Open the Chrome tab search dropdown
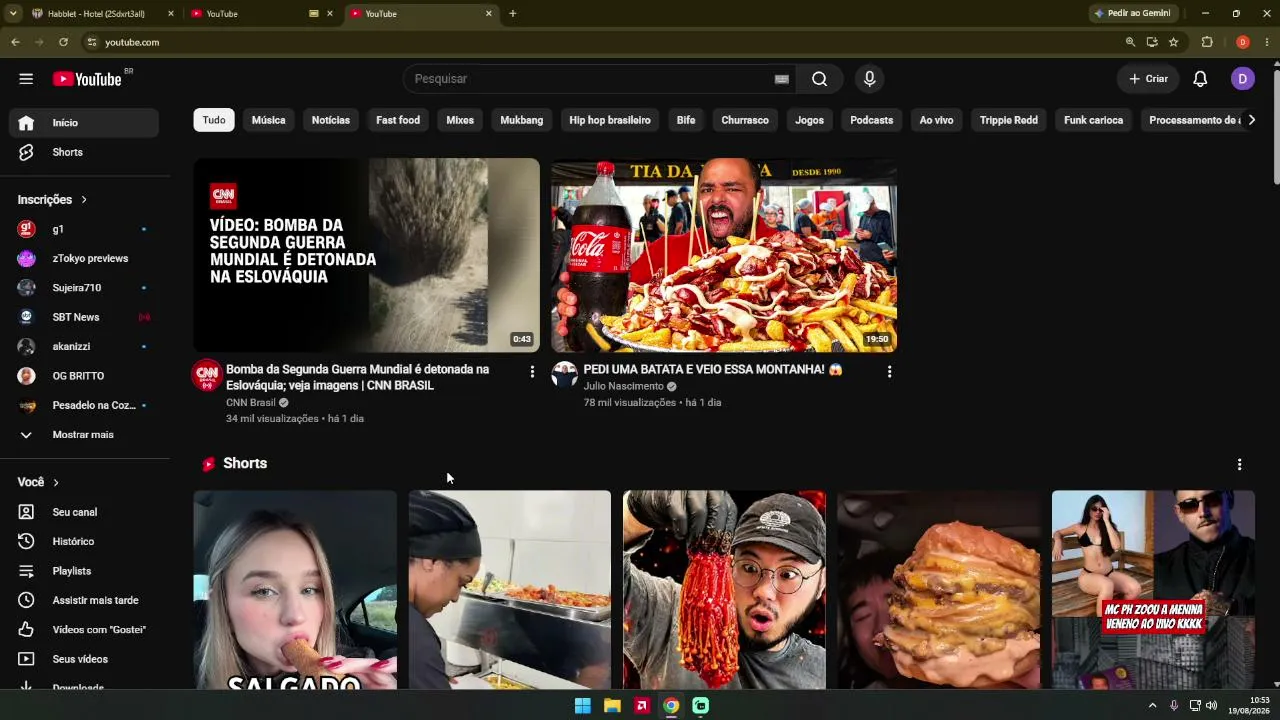 (13, 13)
